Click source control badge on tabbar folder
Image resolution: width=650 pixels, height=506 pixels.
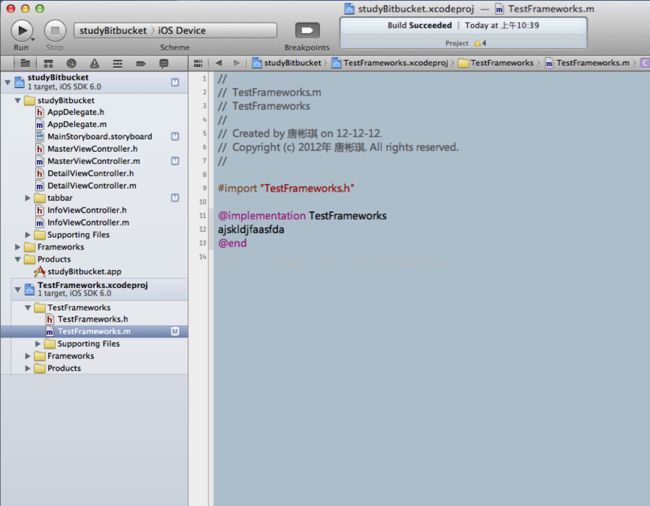(175, 198)
